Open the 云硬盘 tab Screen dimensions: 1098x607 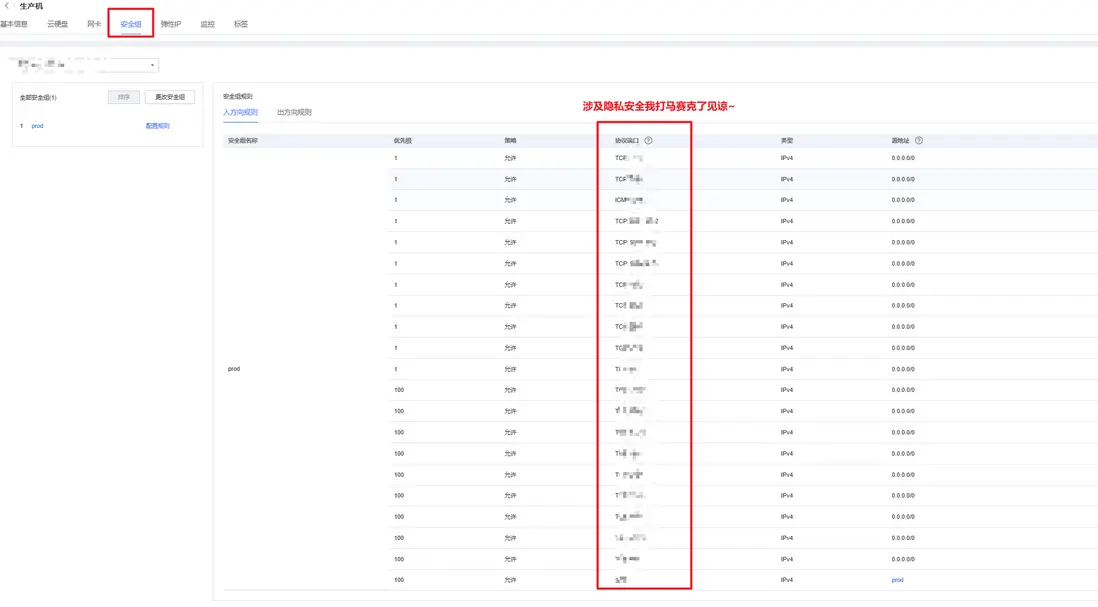point(57,24)
